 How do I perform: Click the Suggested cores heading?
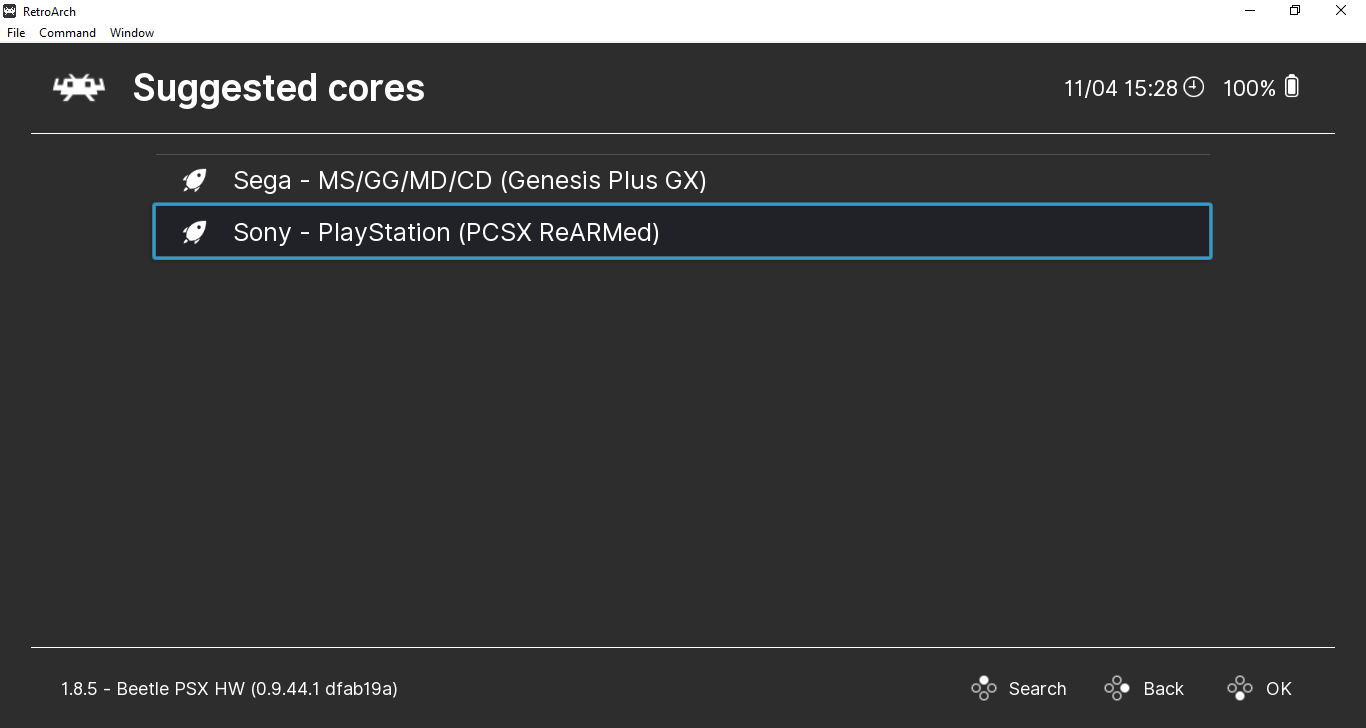(279, 88)
